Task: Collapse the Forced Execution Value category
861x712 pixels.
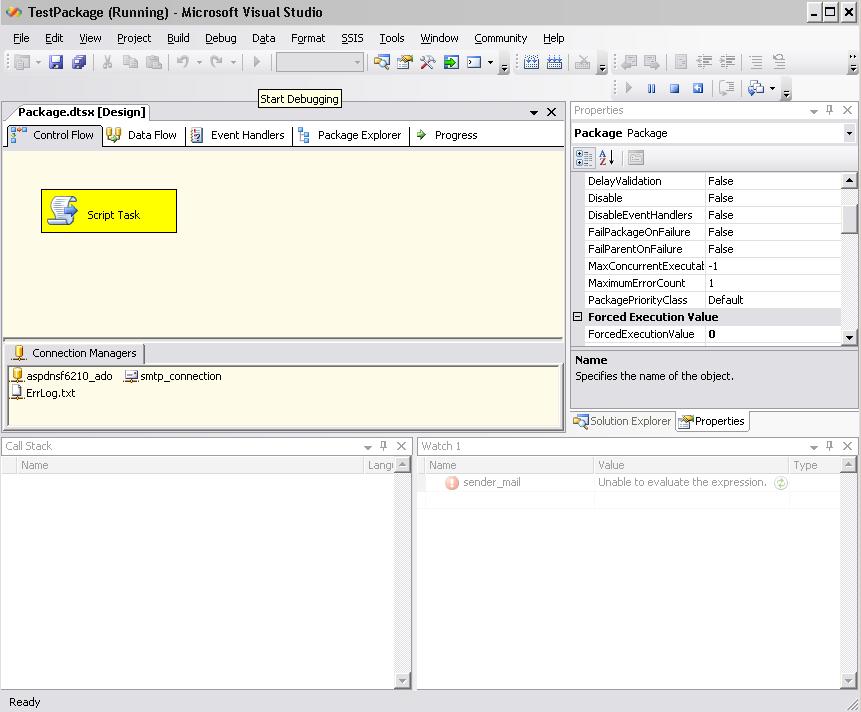Action: pyautogui.click(x=578, y=317)
